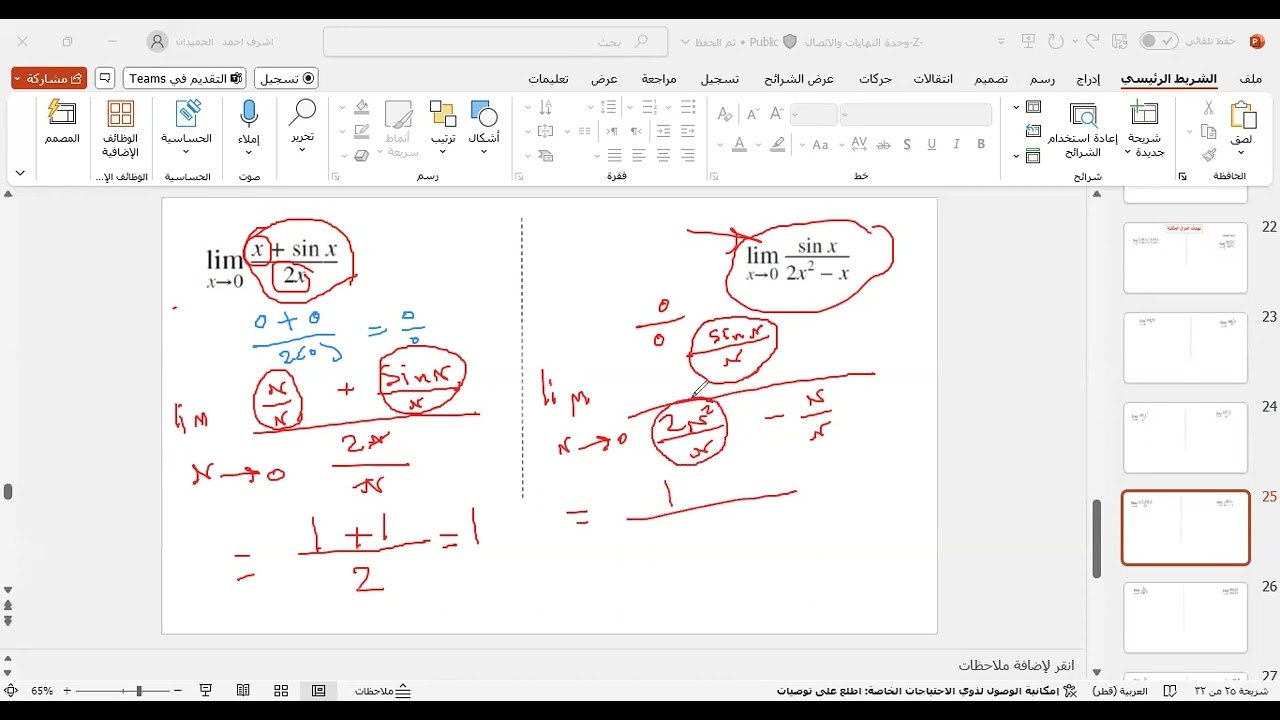Screen dimensions: 1280x720
Task: Click the Save icon in title bar
Action: [x=1120, y=41]
